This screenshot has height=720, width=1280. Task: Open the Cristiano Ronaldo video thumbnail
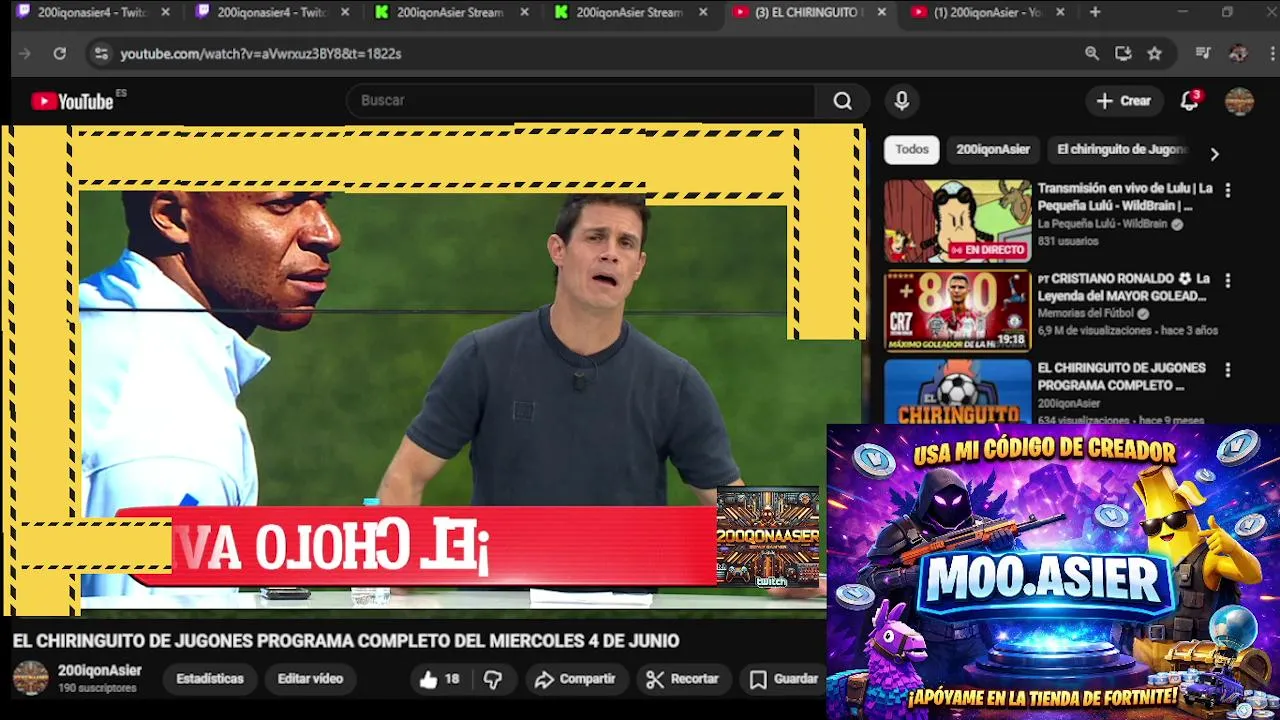[x=957, y=311]
